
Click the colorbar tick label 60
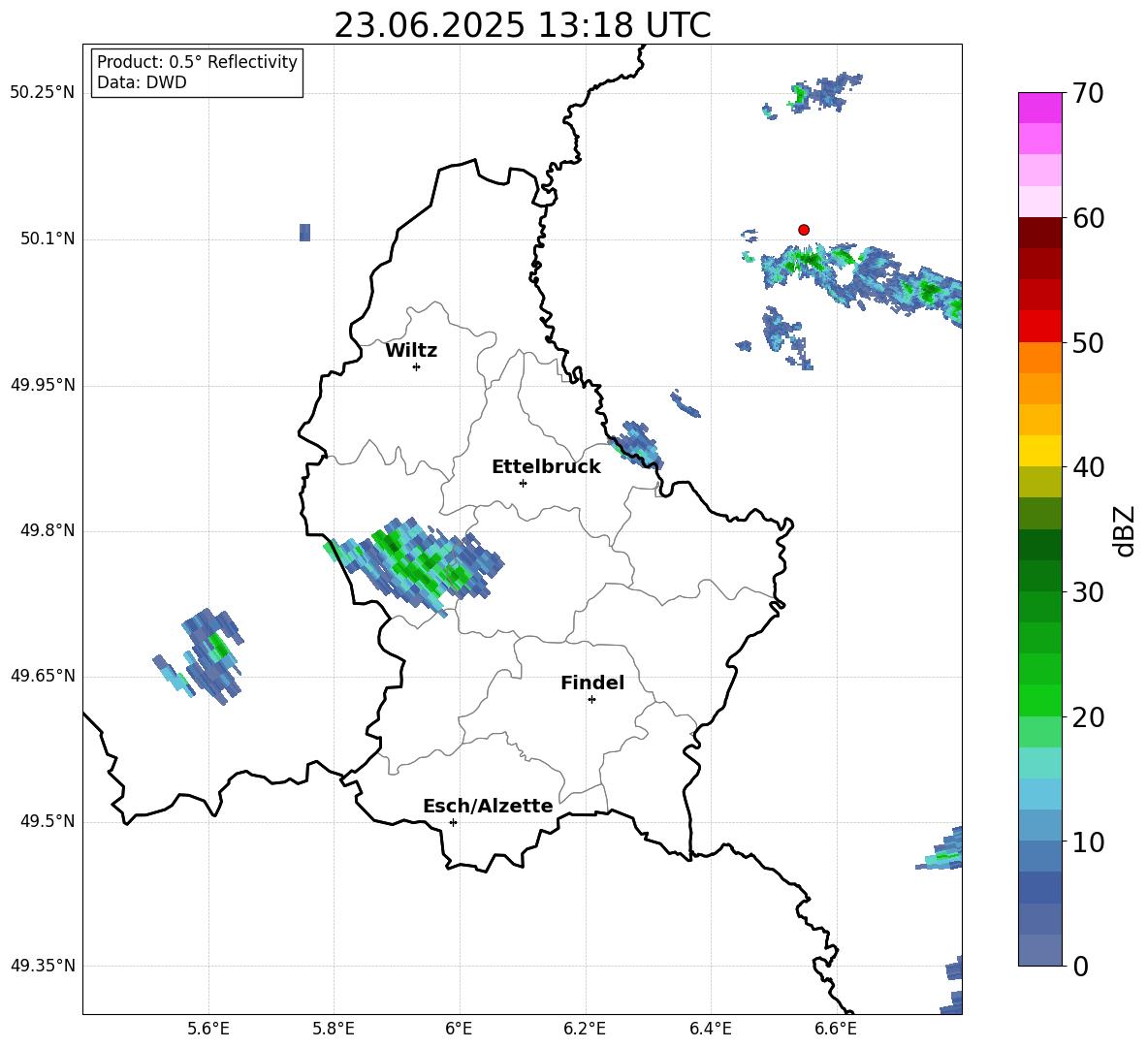click(x=1088, y=218)
